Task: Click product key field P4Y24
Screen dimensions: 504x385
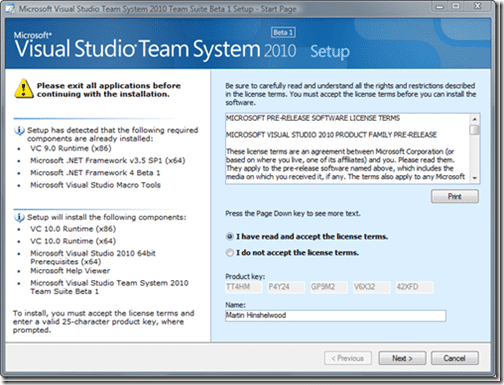Action: tap(286, 287)
